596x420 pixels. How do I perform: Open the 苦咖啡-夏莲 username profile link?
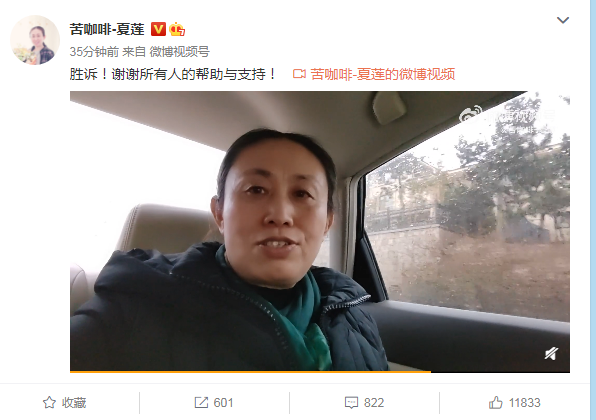[x=107, y=29]
